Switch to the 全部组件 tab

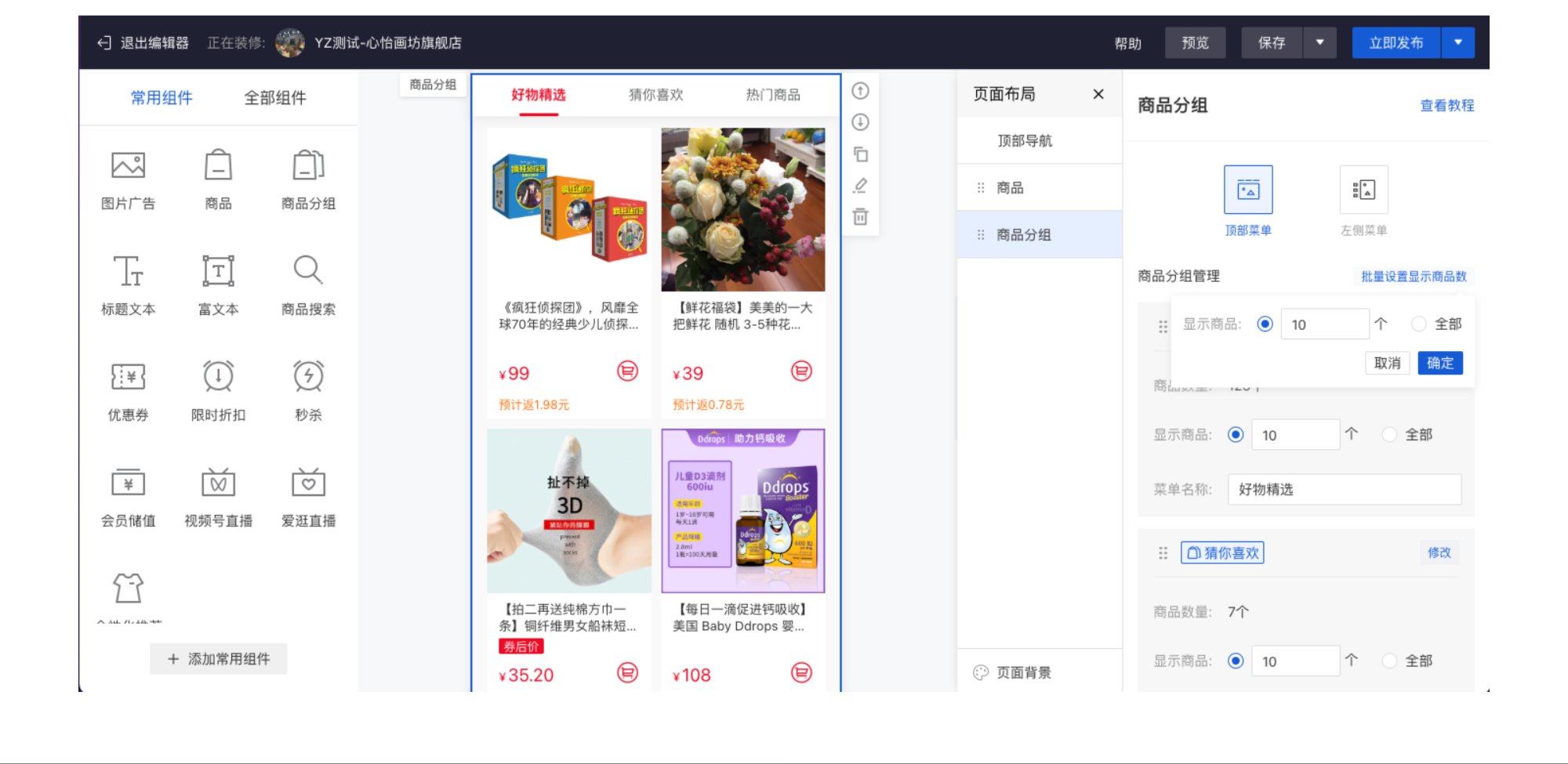(276, 97)
